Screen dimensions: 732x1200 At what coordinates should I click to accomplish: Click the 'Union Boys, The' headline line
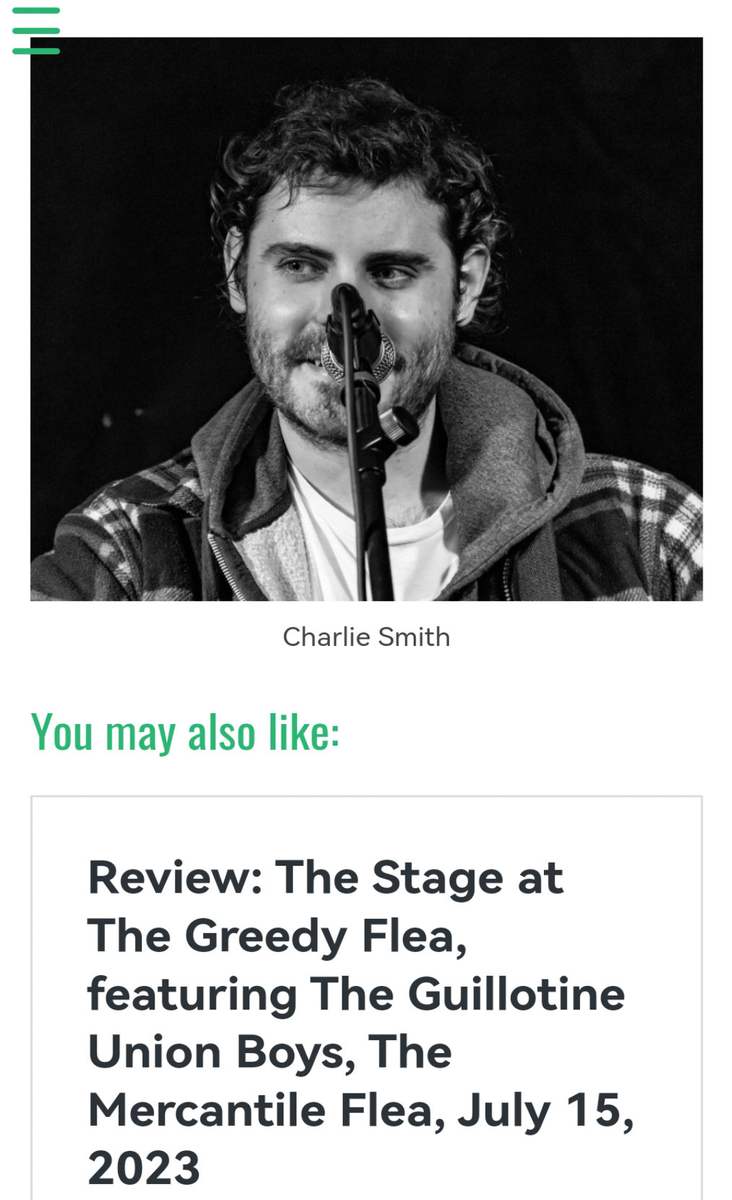coord(270,1051)
